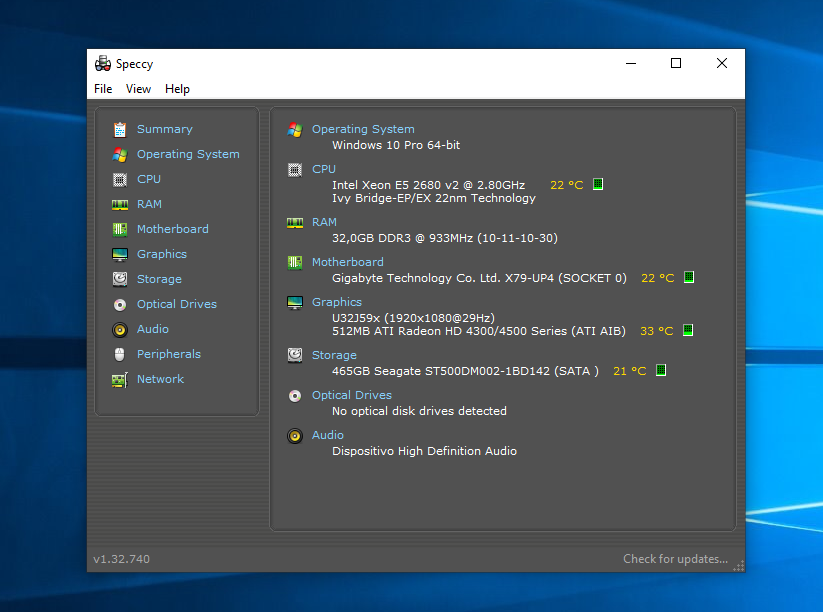Image resolution: width=823 pixels, height=612 pixels.
Task: Click the Speccy app icon in title bar
Action: click(102, 64)
